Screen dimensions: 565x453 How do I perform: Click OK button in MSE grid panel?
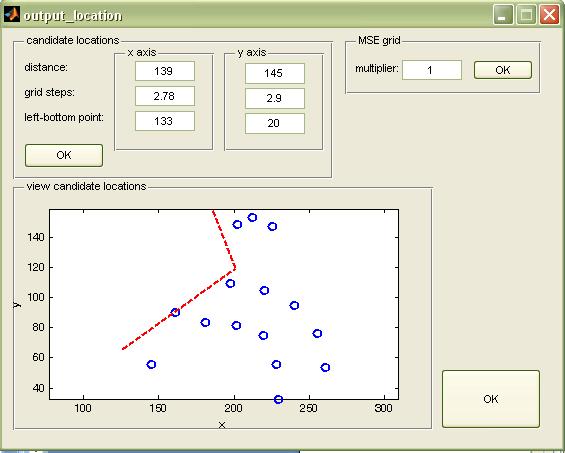tap(503, 70)
